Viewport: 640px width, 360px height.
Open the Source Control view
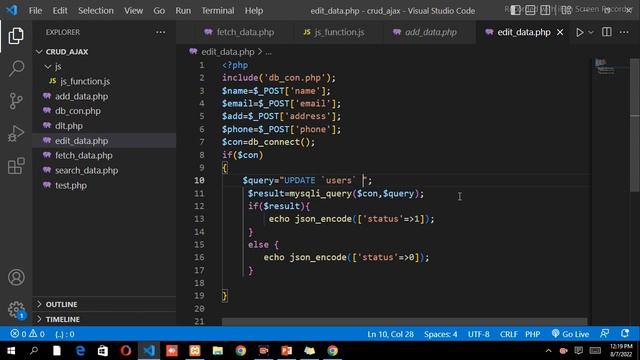[x=16, y=101]
